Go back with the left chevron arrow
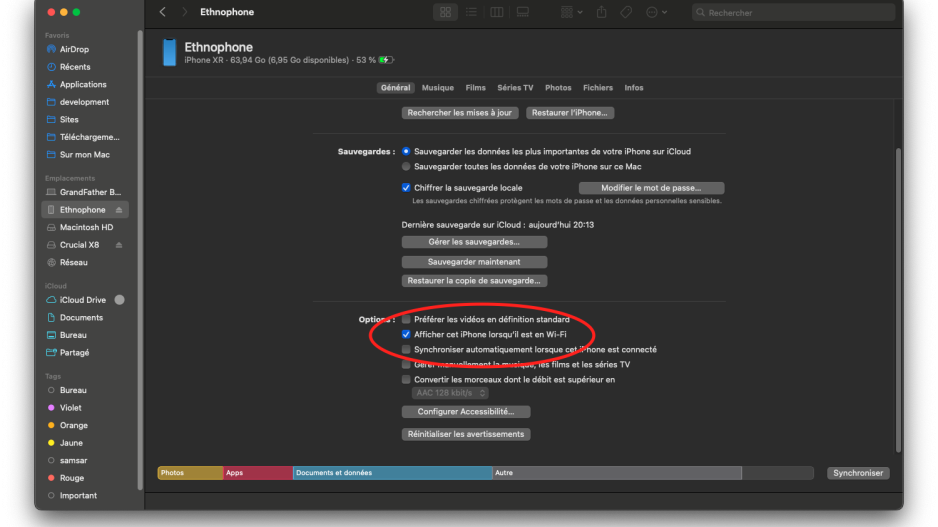The height and width of the screenshot is (527, 938). click(x=162, y=12)
